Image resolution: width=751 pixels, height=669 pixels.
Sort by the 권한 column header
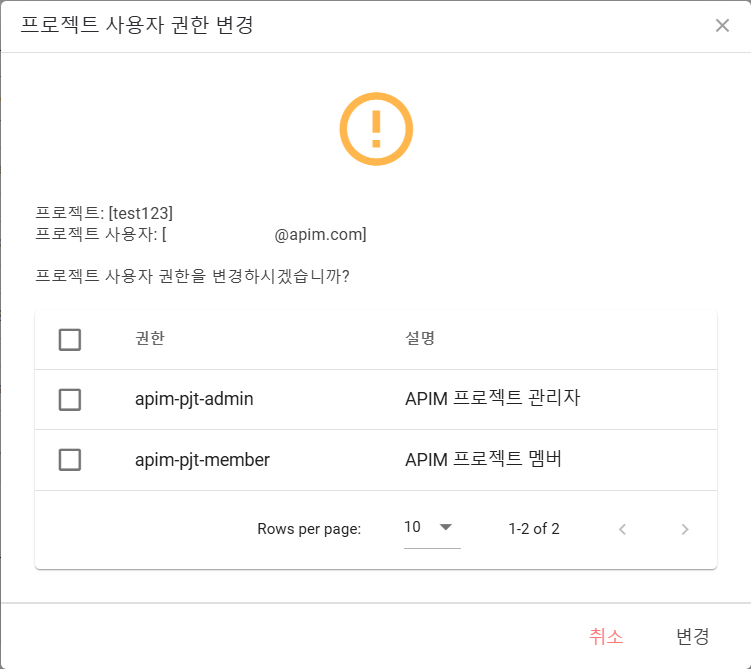[150, 338]
